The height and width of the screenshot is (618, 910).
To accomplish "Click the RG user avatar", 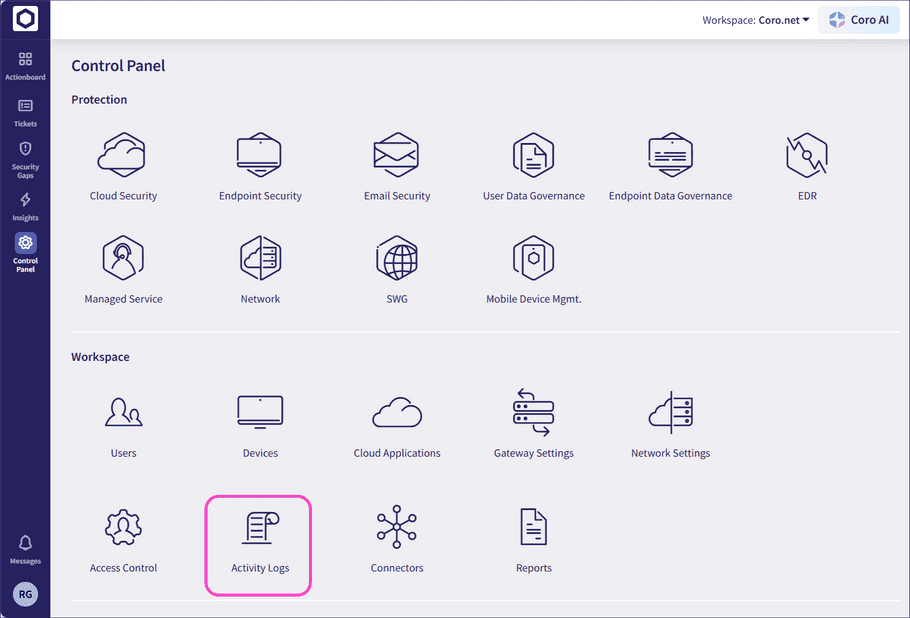I will pyautogui.click(x=25, y=594).
